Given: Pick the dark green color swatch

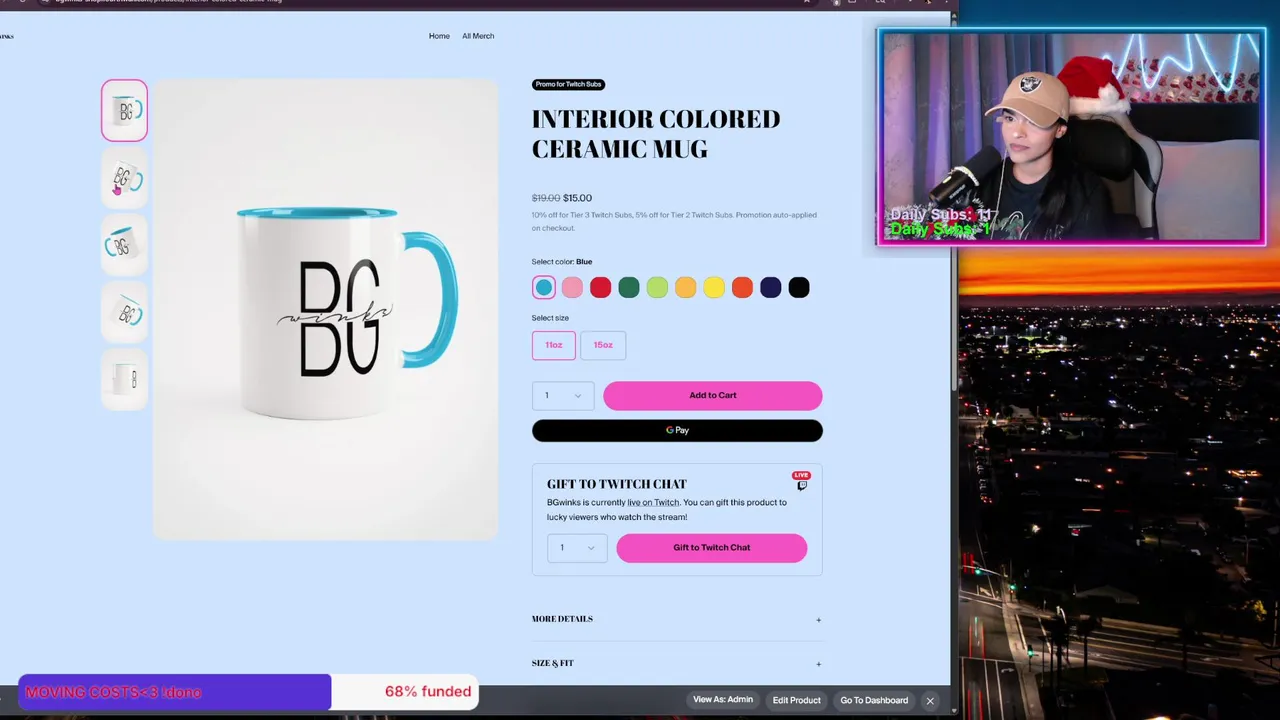Looking at the screenshot, I should [x=628, y=288].
